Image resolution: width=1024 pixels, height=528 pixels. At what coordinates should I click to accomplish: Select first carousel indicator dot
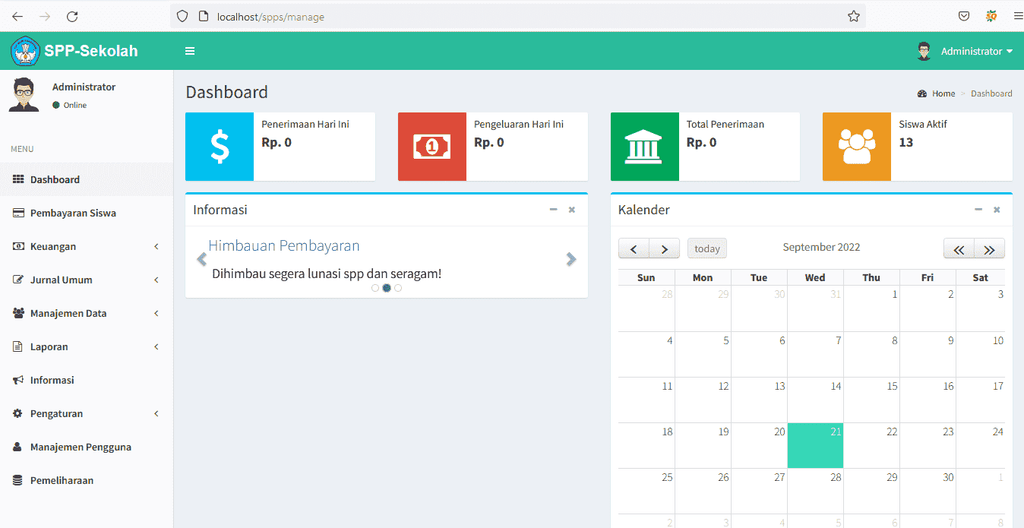click(375, 288)
